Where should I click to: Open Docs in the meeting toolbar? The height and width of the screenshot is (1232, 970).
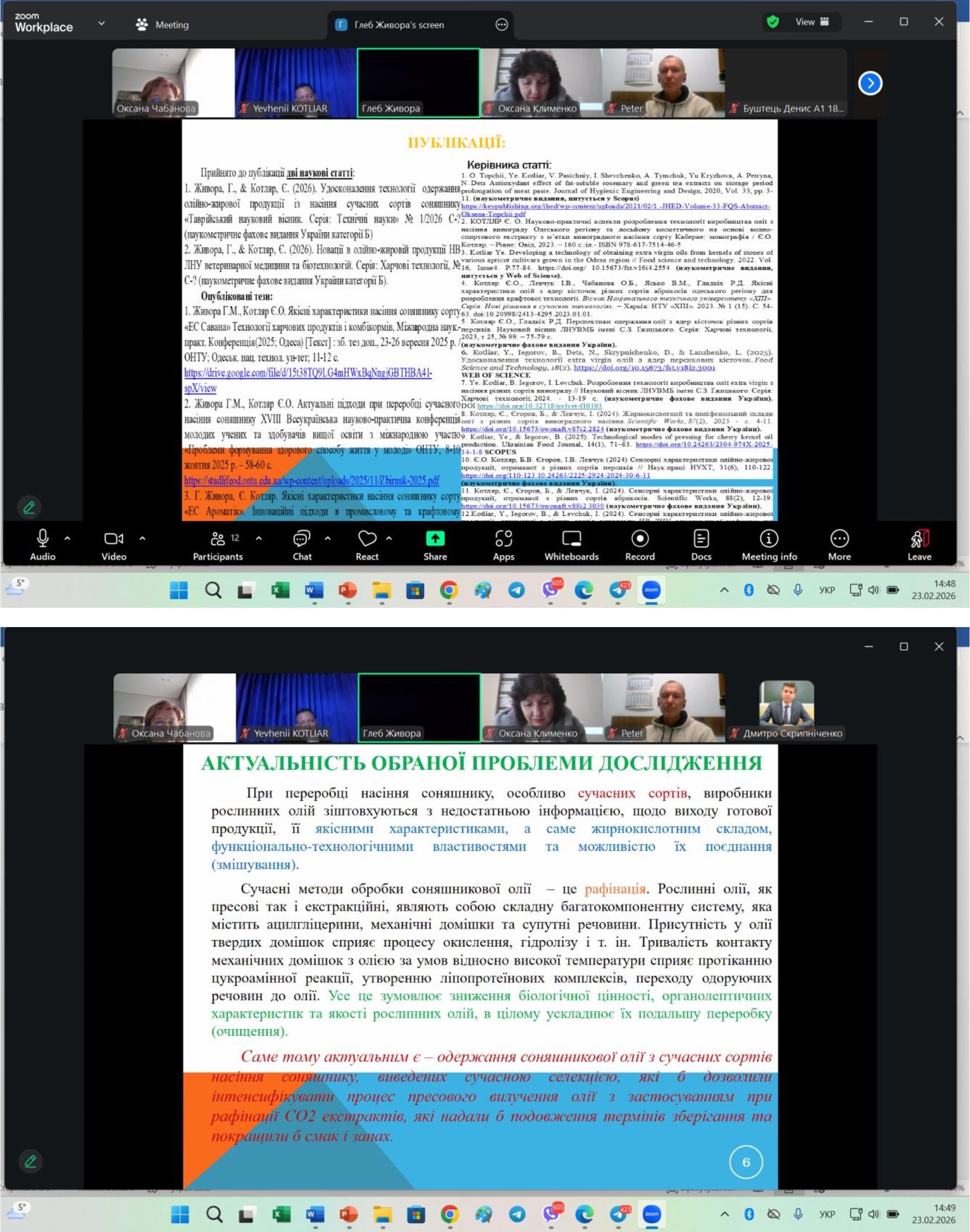pyautogui.click(x=701, y=545)
